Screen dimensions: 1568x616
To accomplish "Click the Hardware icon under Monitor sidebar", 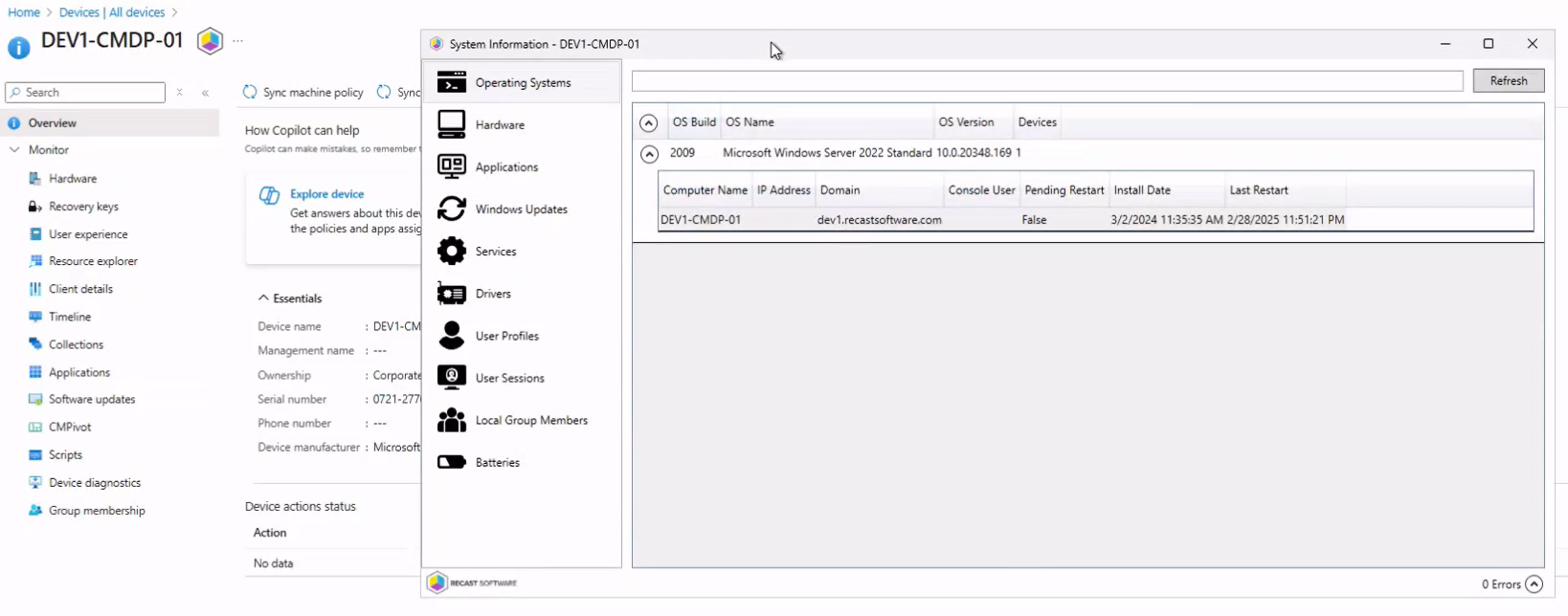I will pos(35,178).
